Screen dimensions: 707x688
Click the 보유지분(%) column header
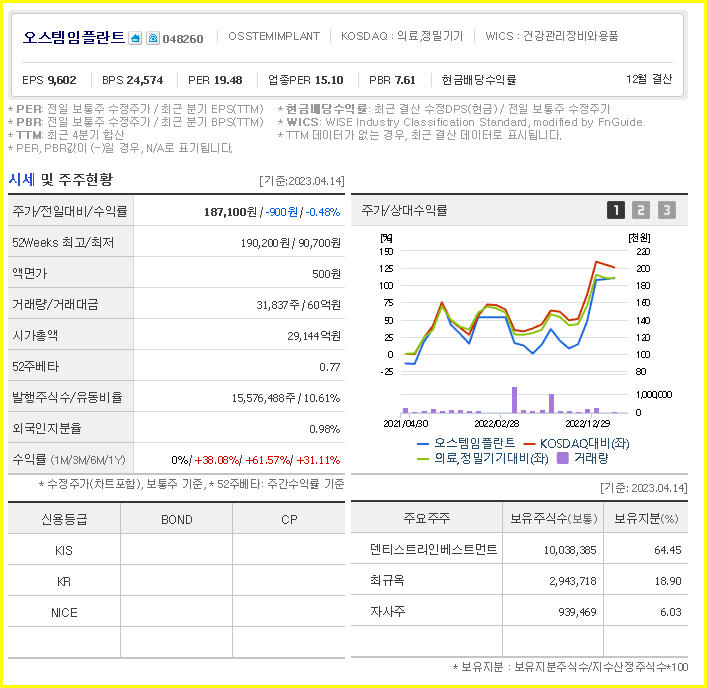(646, 518)
